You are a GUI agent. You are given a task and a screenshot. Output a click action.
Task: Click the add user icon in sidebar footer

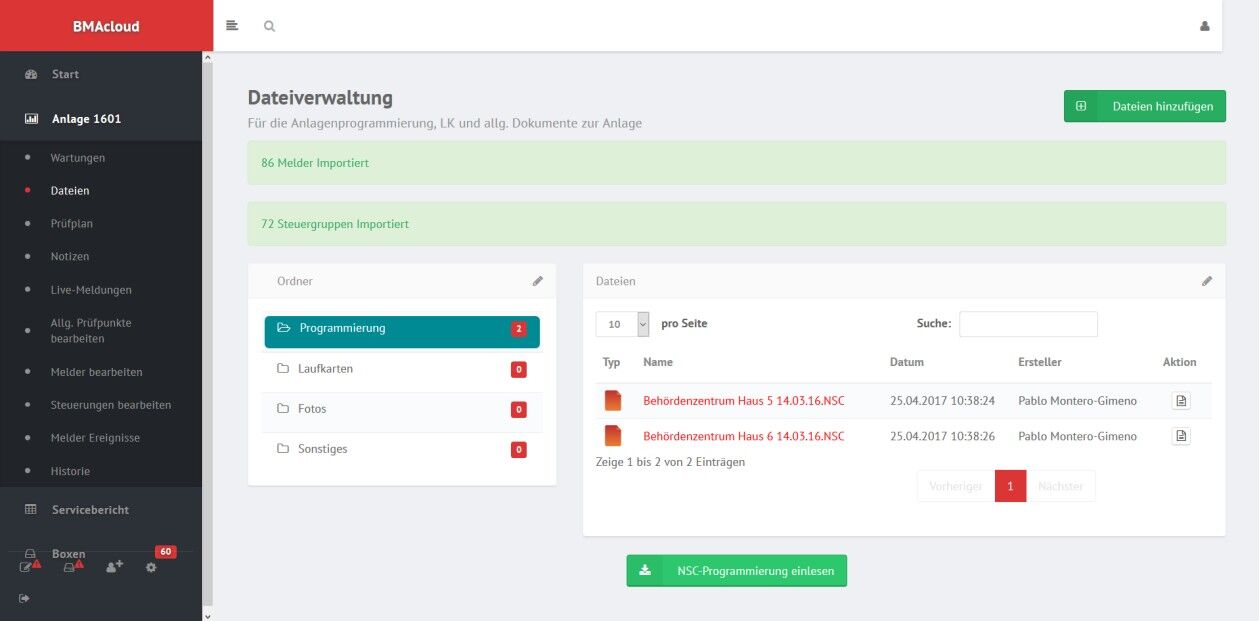[x=114, y=566]
